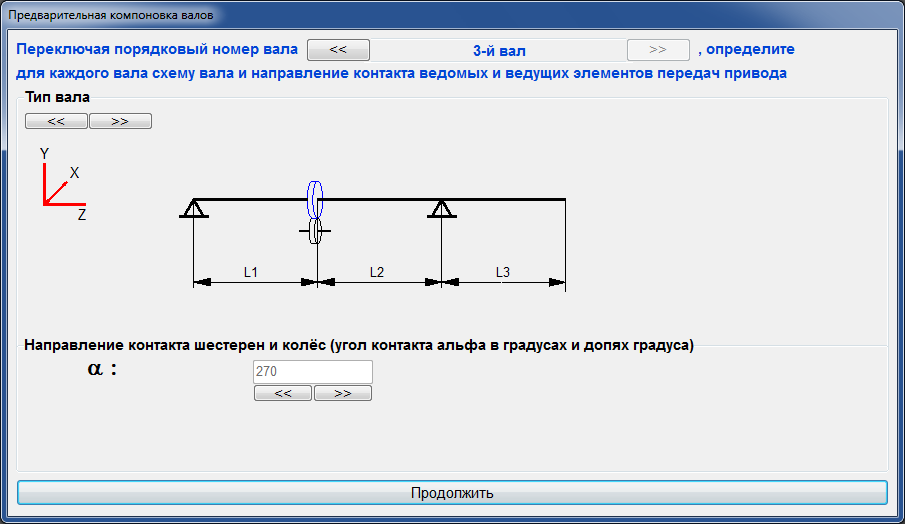Click the right bearing support symbol
This screenshot has width=905, height=524.
[x=442, y=208]
